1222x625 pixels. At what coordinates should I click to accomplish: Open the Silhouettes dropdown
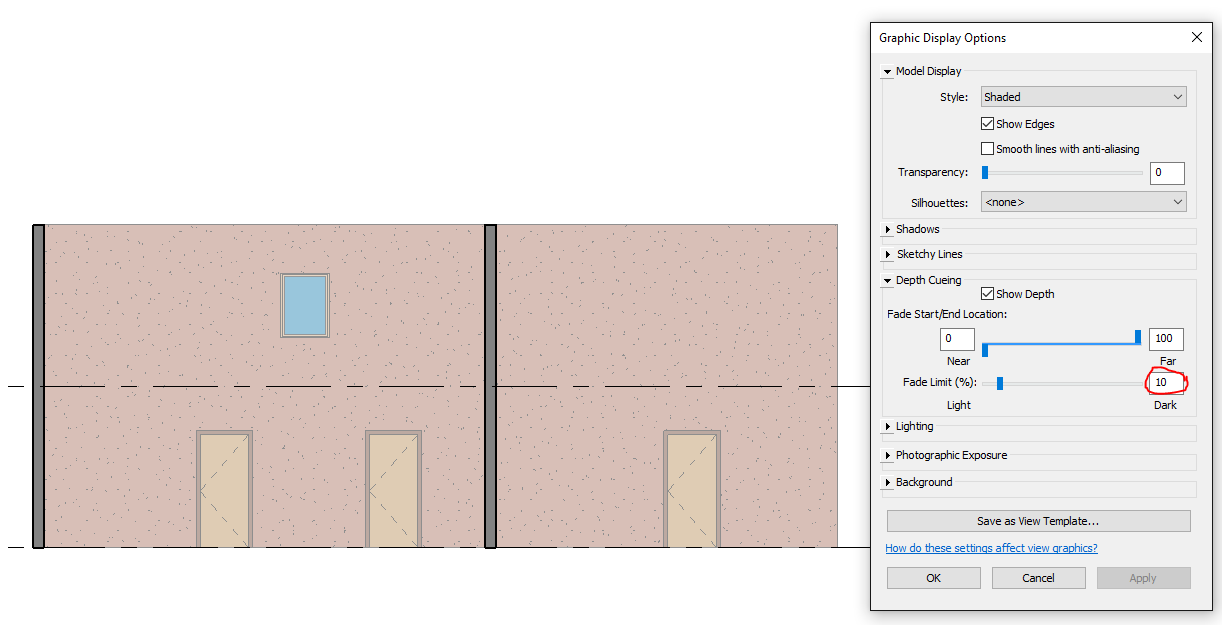(x=1084, y=202)
